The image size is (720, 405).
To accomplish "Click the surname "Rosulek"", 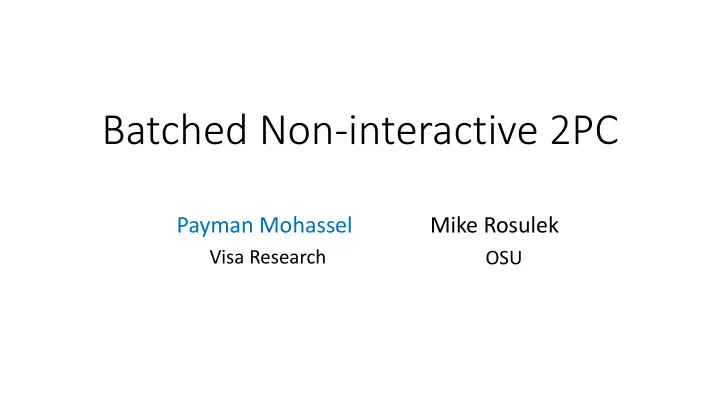I will [521, 225].
